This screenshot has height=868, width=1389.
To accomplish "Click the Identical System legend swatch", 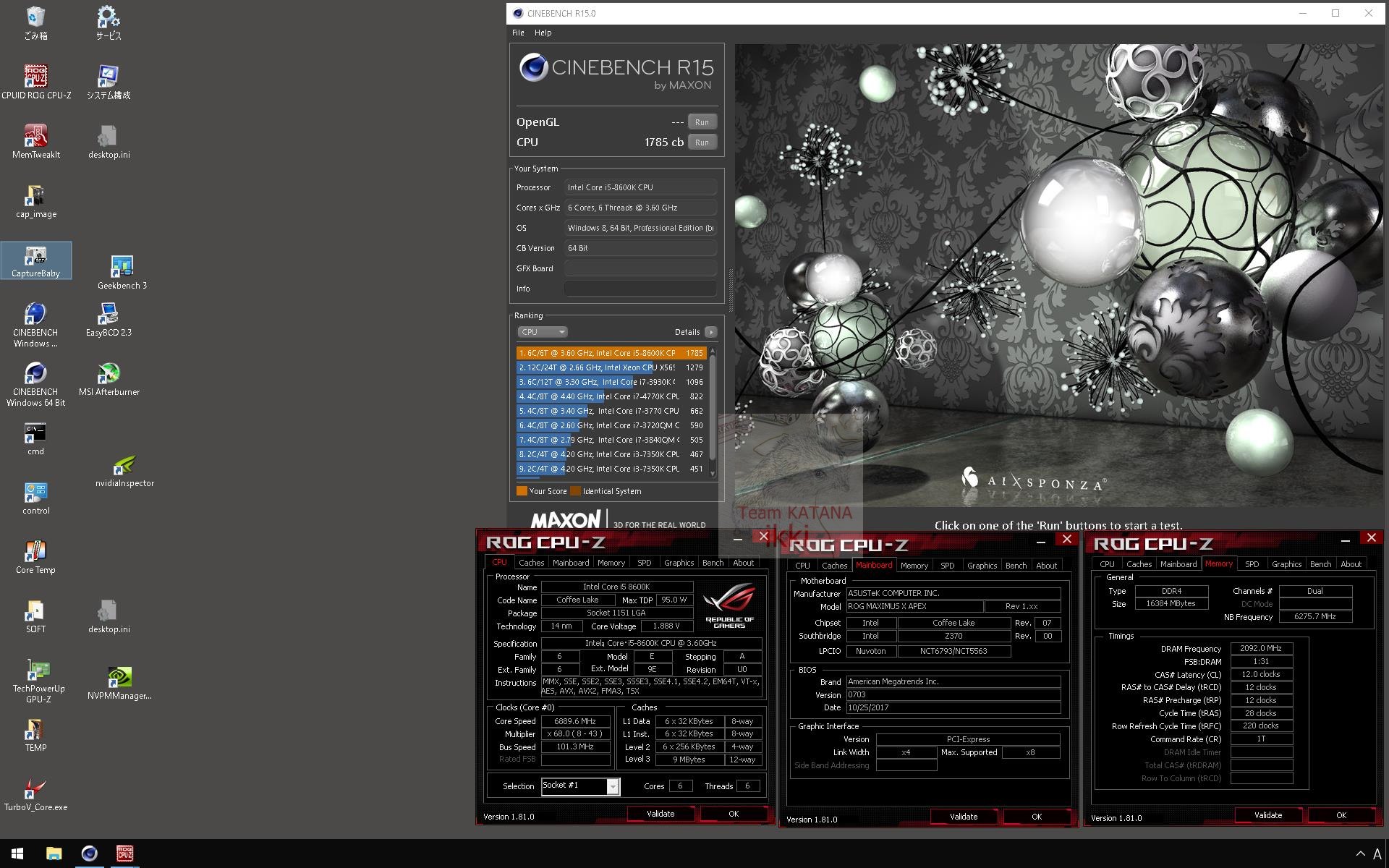I will pyautogui.click(x=575, y=491).
